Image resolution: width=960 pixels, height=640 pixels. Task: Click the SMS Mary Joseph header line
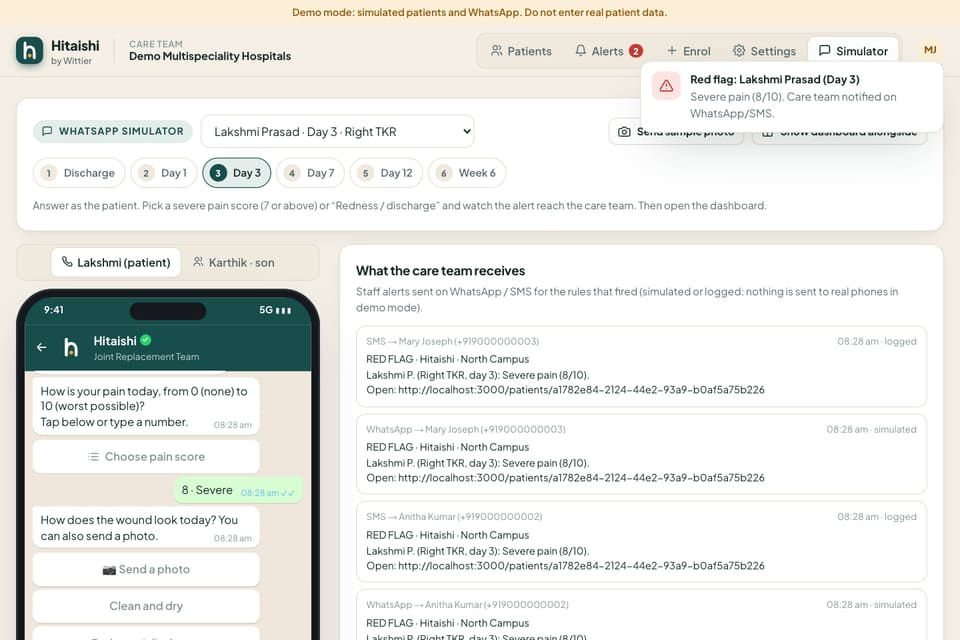click(x=452, y=342)
